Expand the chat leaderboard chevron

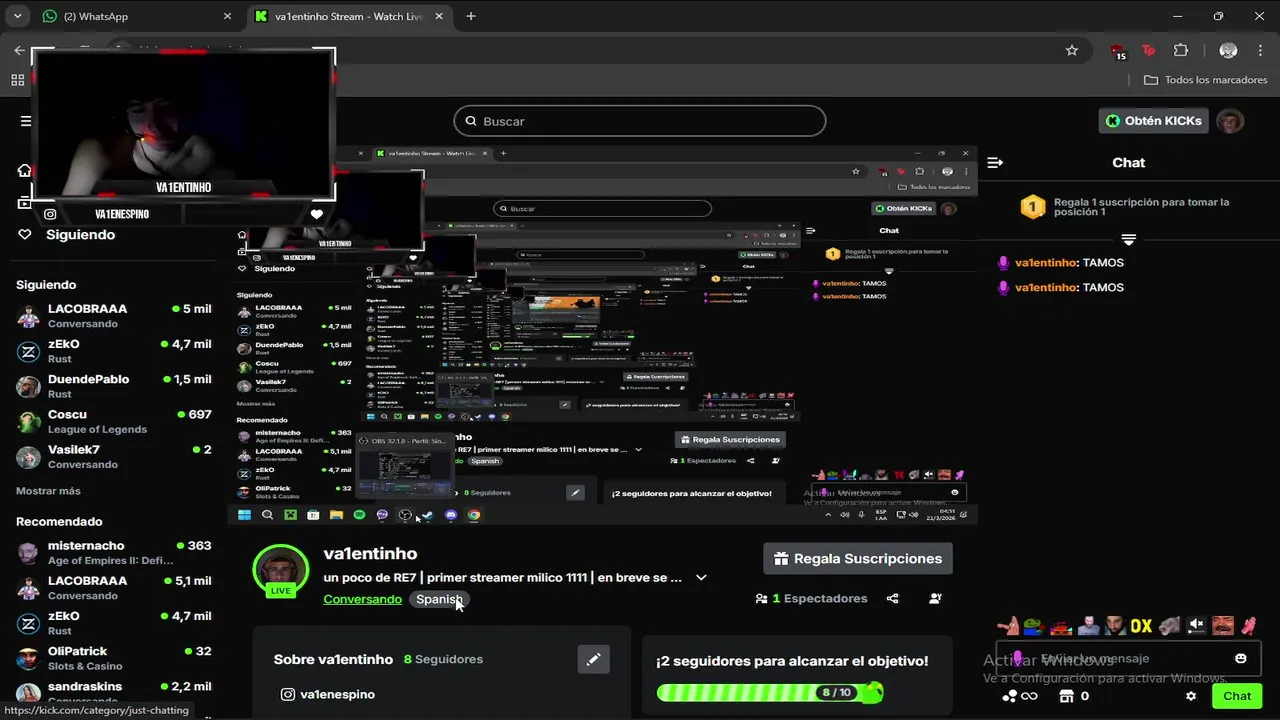(x=1128, y=239)
